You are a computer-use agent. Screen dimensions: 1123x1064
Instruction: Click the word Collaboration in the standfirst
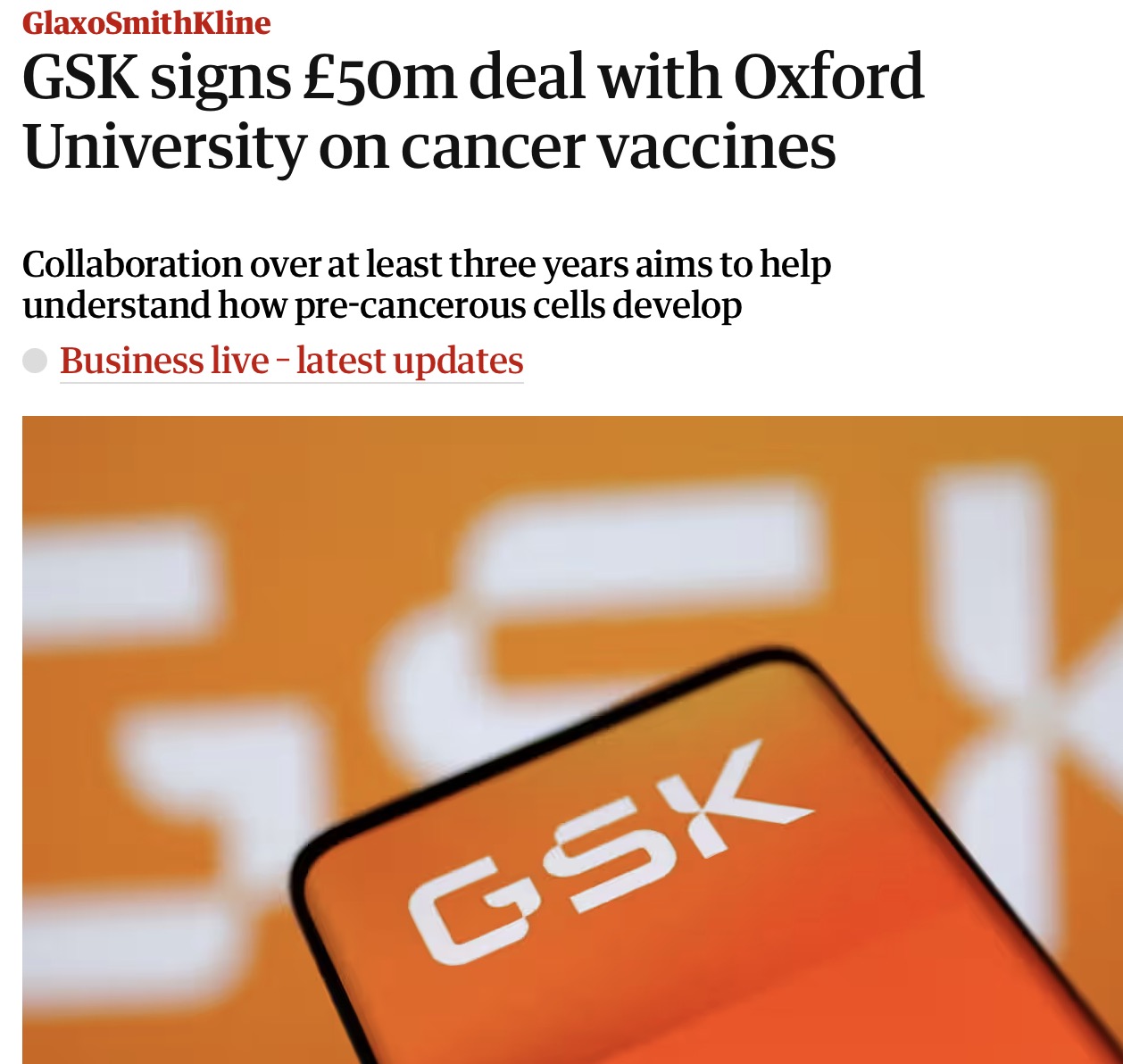click(132, 264)
